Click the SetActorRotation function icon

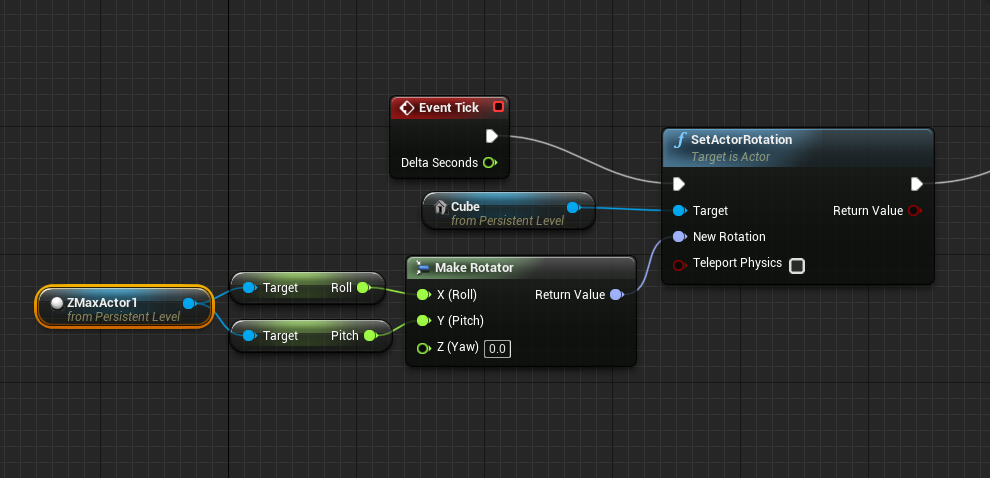(680, 141)
